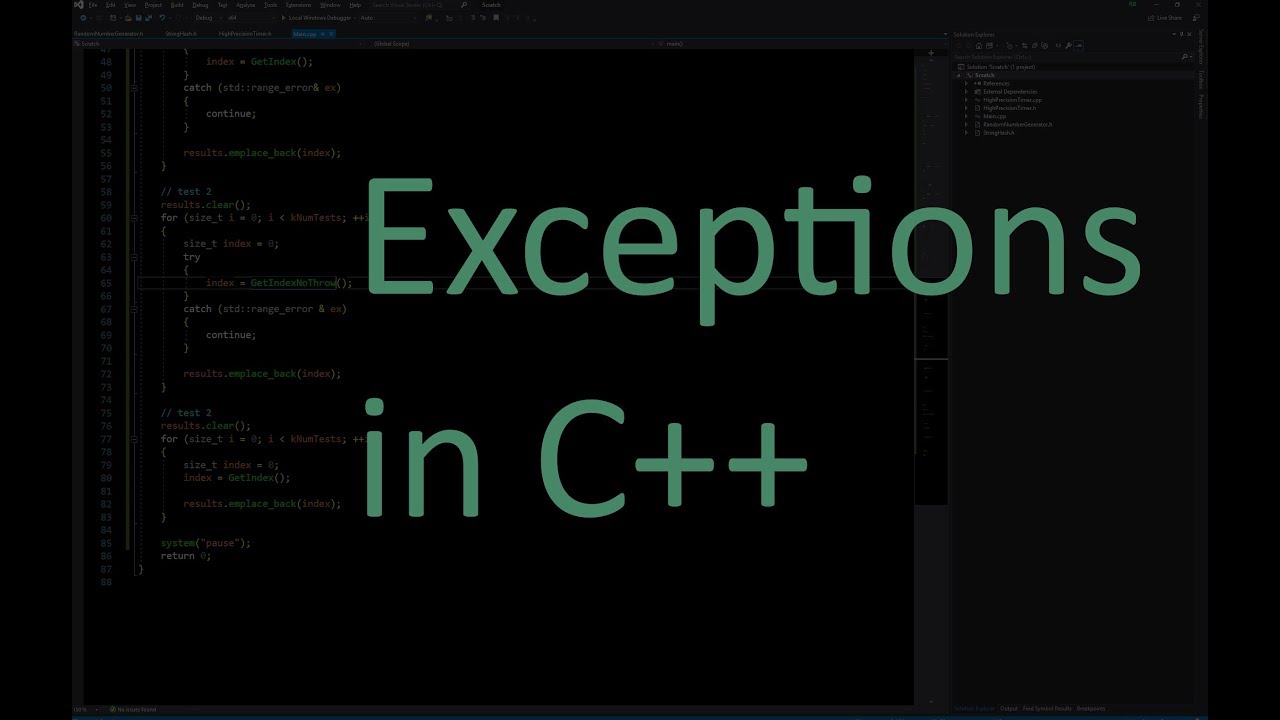Click Pending Changes Filter icon
Image resolution: width=1280 pixels, height=720 pixels.
click(1010, 46)
